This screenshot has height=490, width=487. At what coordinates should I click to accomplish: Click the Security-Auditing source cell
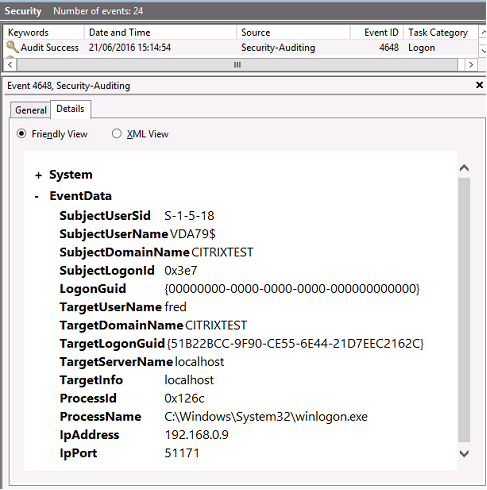tap(278, 48)
